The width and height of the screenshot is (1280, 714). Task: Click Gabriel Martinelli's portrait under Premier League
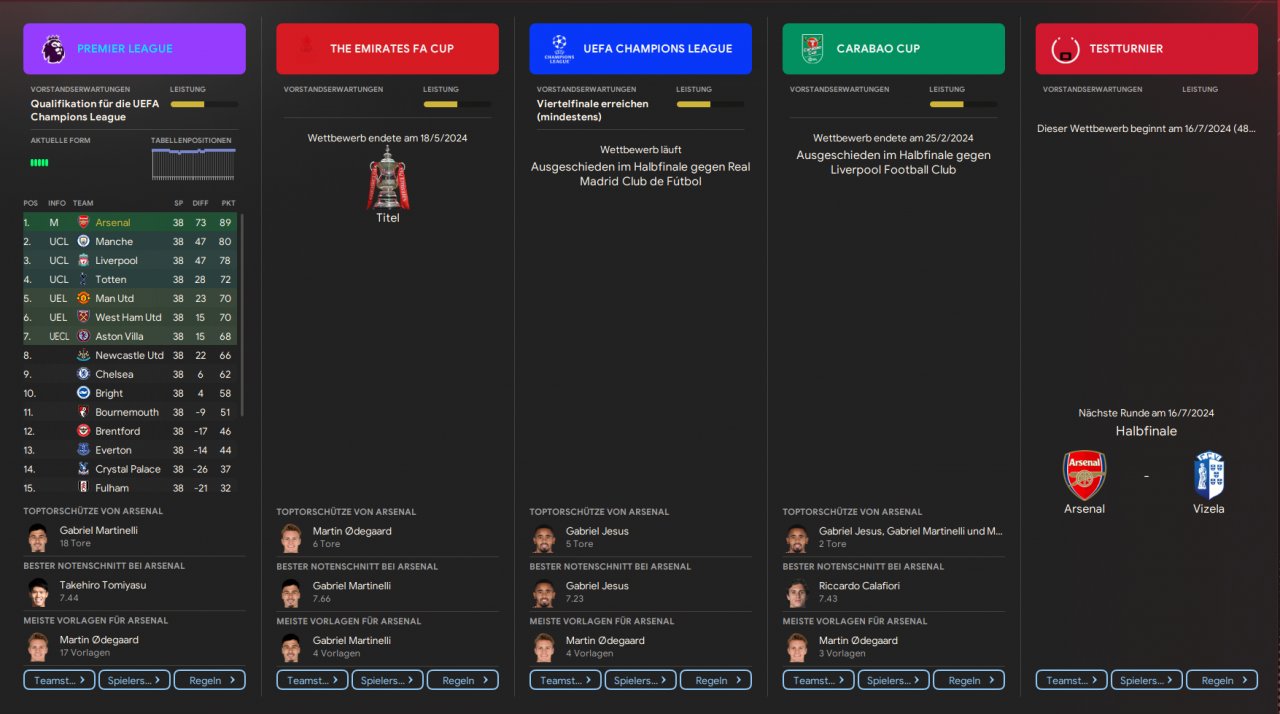click(38, 537)
